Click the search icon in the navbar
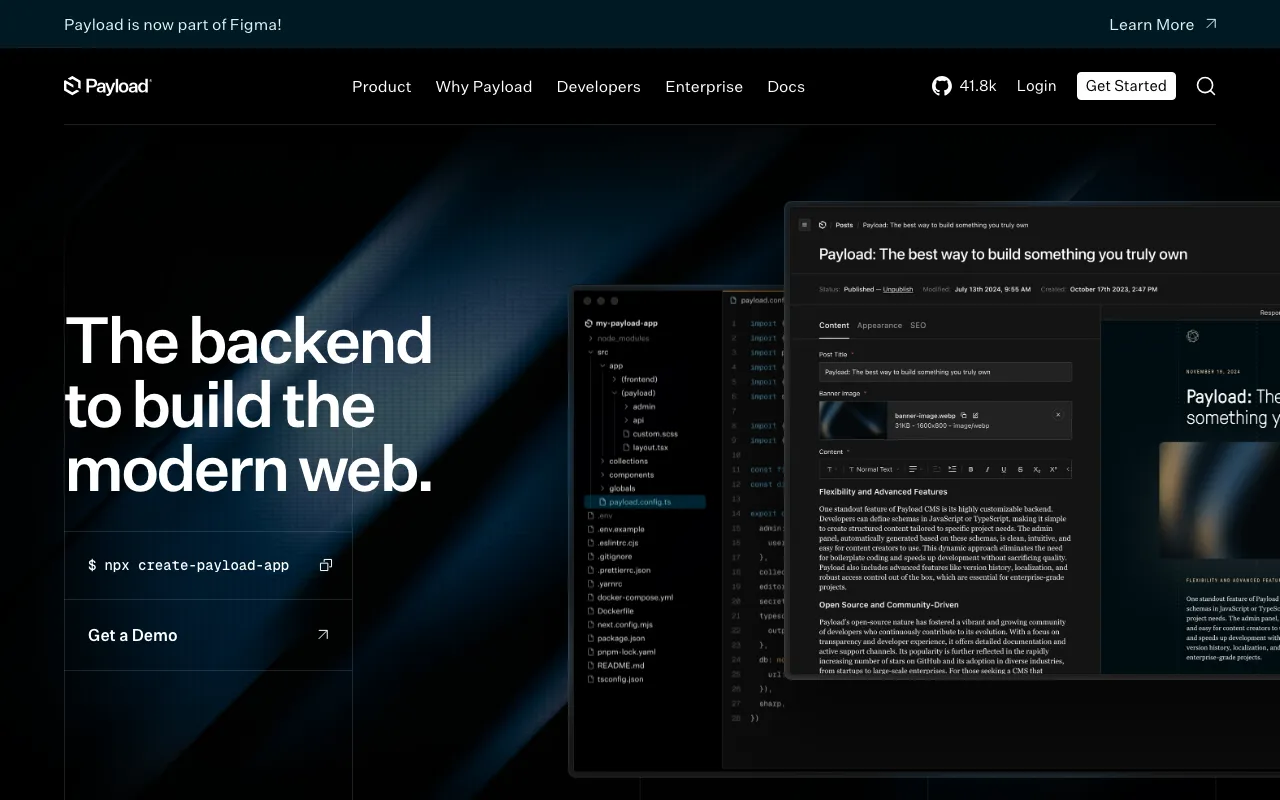1280x800 pixels. [1206, 86]
